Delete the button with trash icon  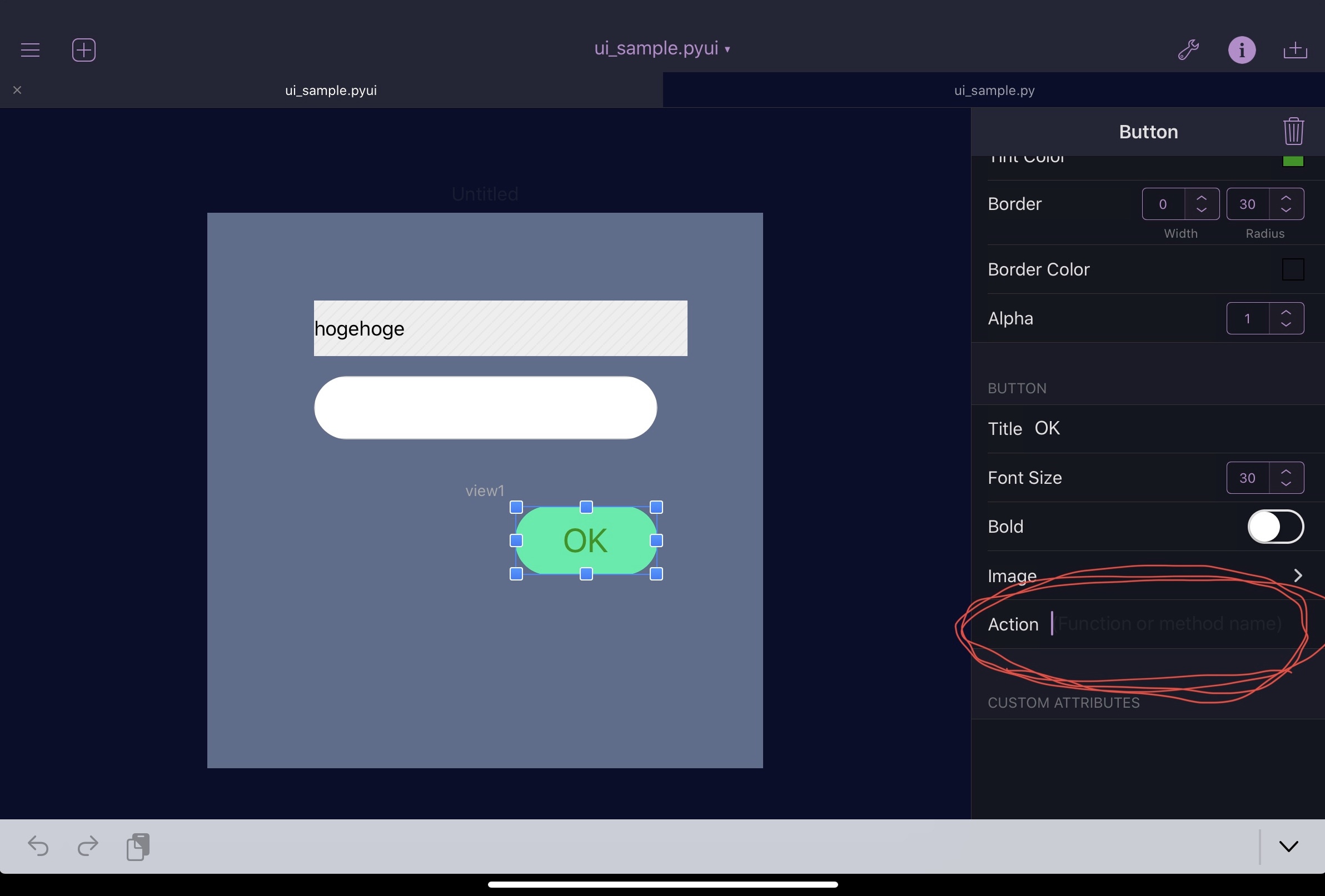[1294, 132]
